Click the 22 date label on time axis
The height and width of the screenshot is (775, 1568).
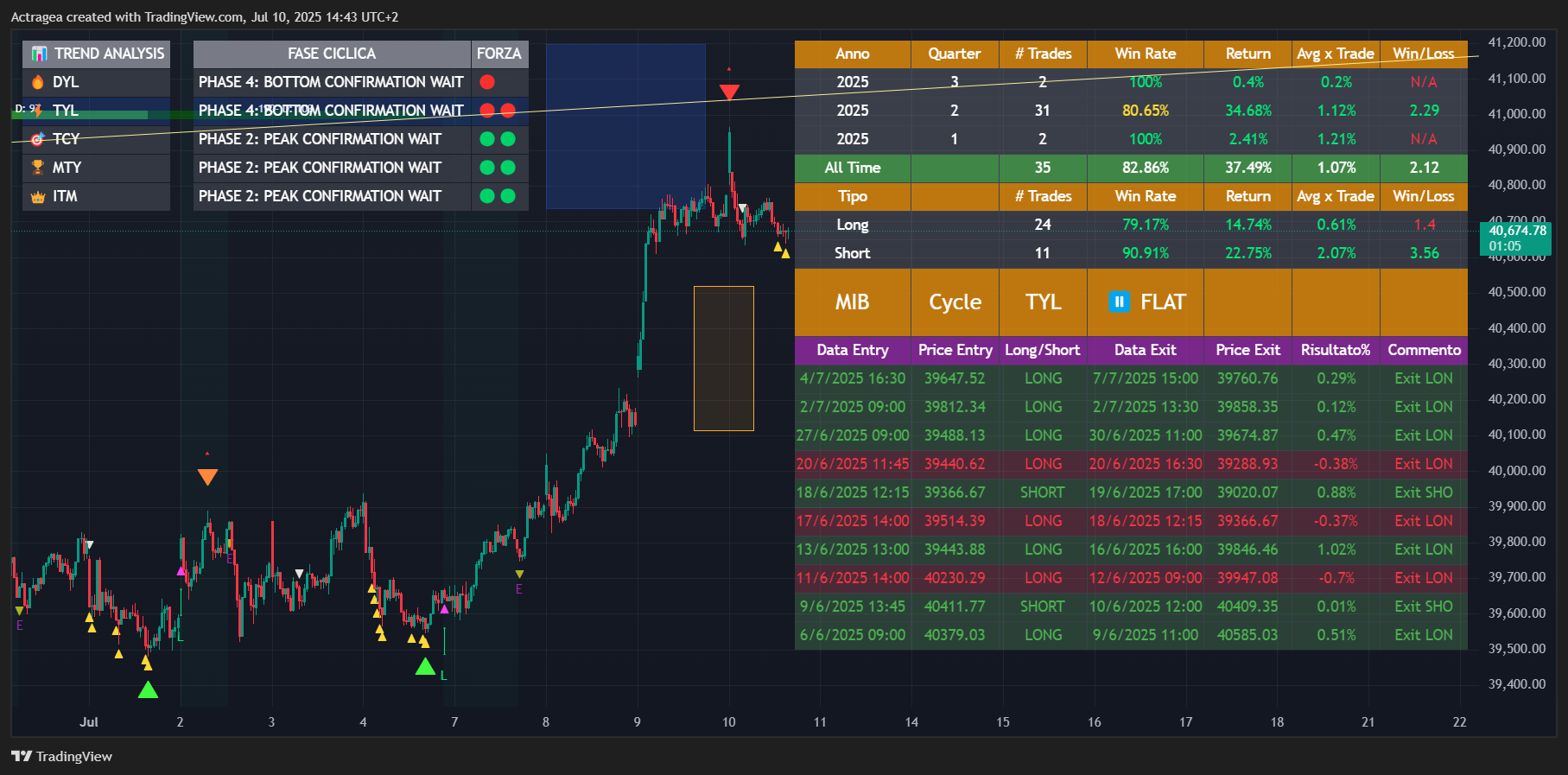[x=1459, y=721]
